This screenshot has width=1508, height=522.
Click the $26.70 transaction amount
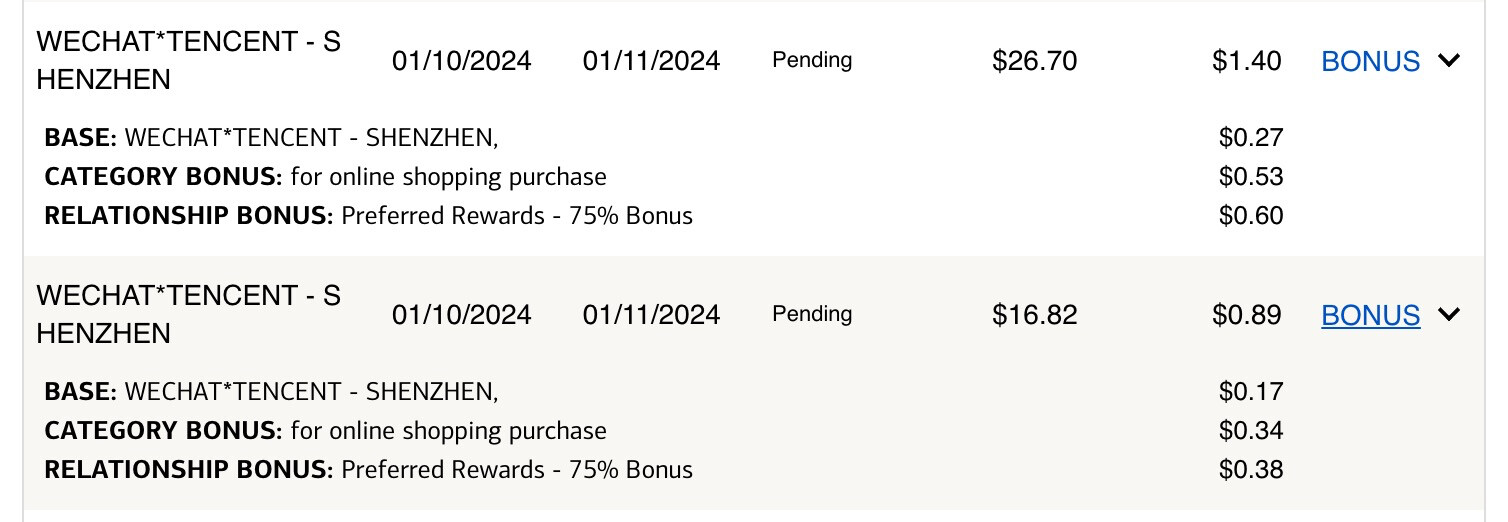1034,61
